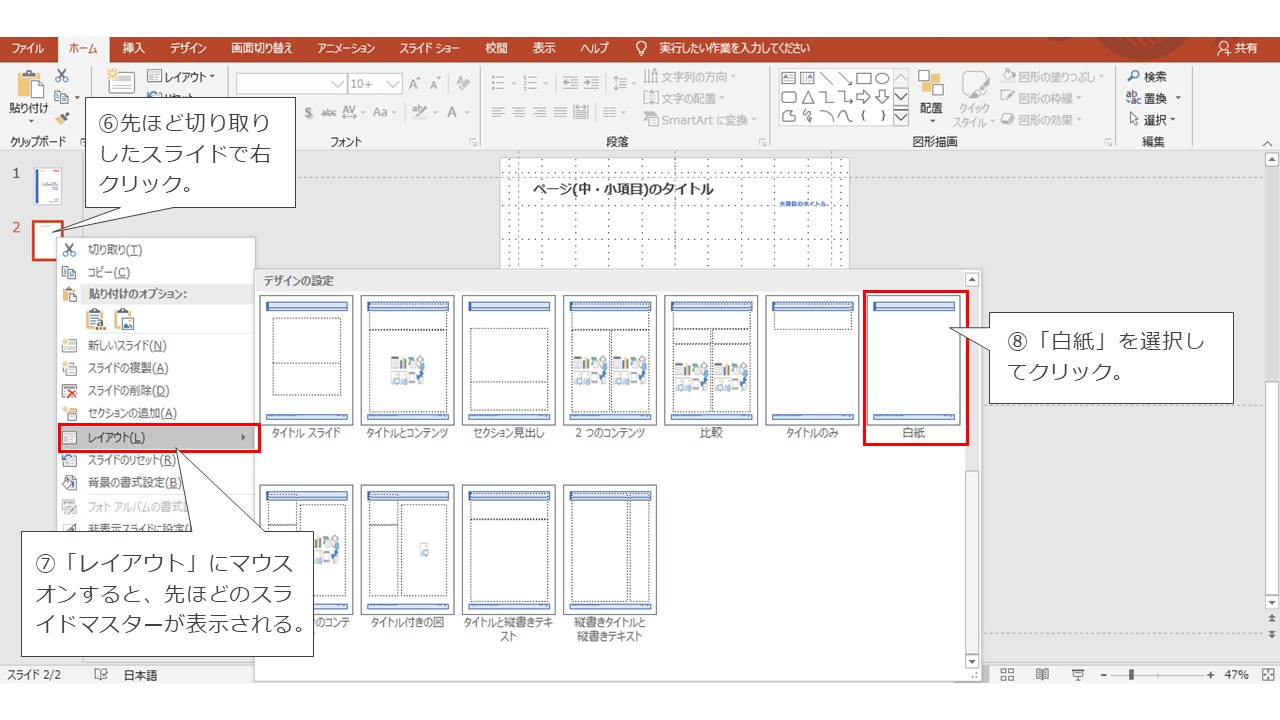Click the Cut scissors icon in ribbon
This screenshot has height=720, width=1280.
62,76
